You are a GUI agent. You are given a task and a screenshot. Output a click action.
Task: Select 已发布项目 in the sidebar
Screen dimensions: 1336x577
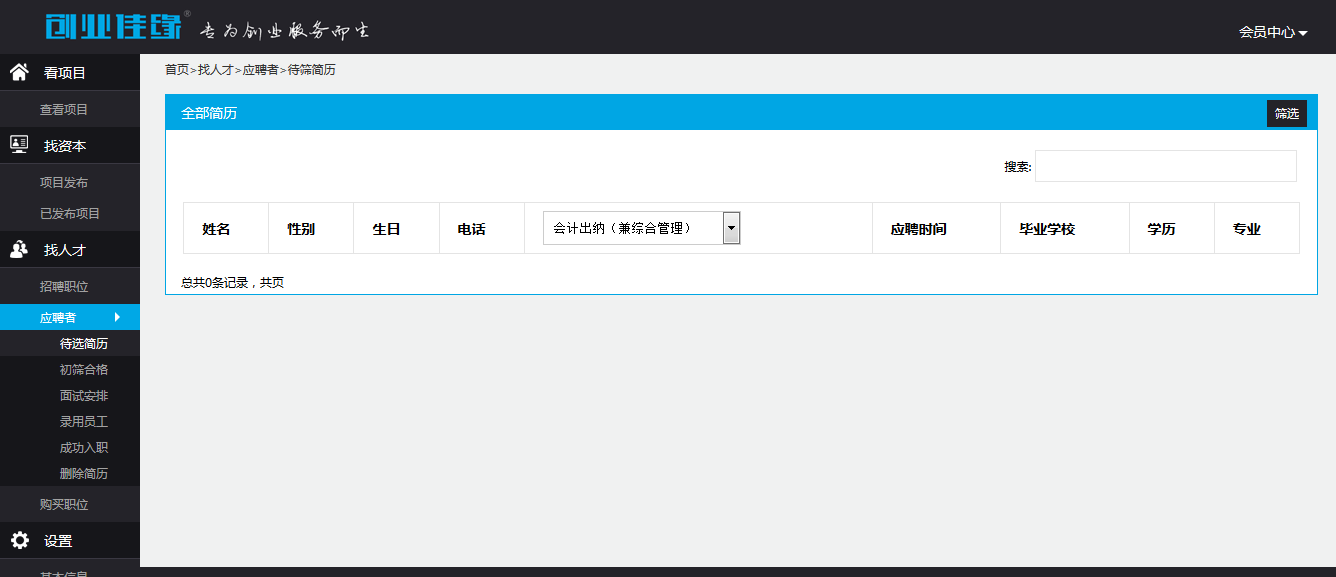click(x=70, y=214)
